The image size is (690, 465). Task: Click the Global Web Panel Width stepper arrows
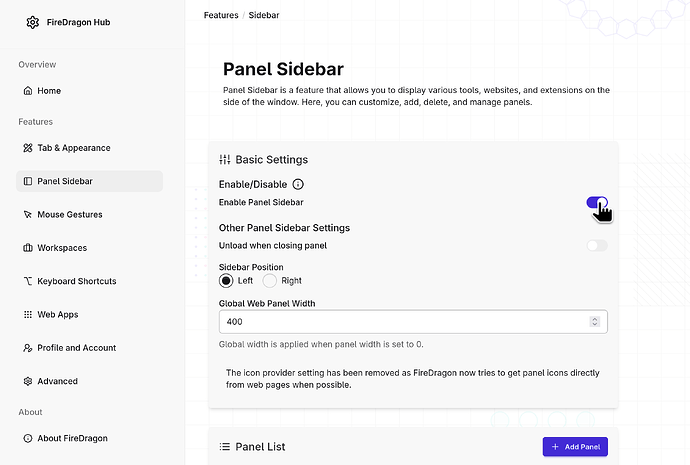[595, 322]
